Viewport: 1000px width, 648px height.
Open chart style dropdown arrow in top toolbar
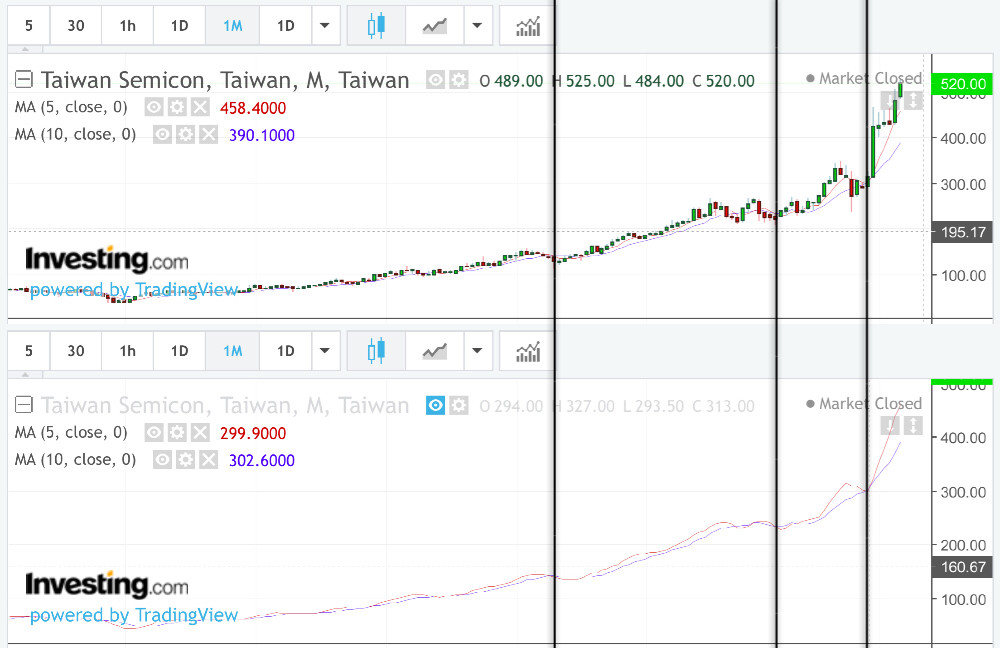pos(479,26)
